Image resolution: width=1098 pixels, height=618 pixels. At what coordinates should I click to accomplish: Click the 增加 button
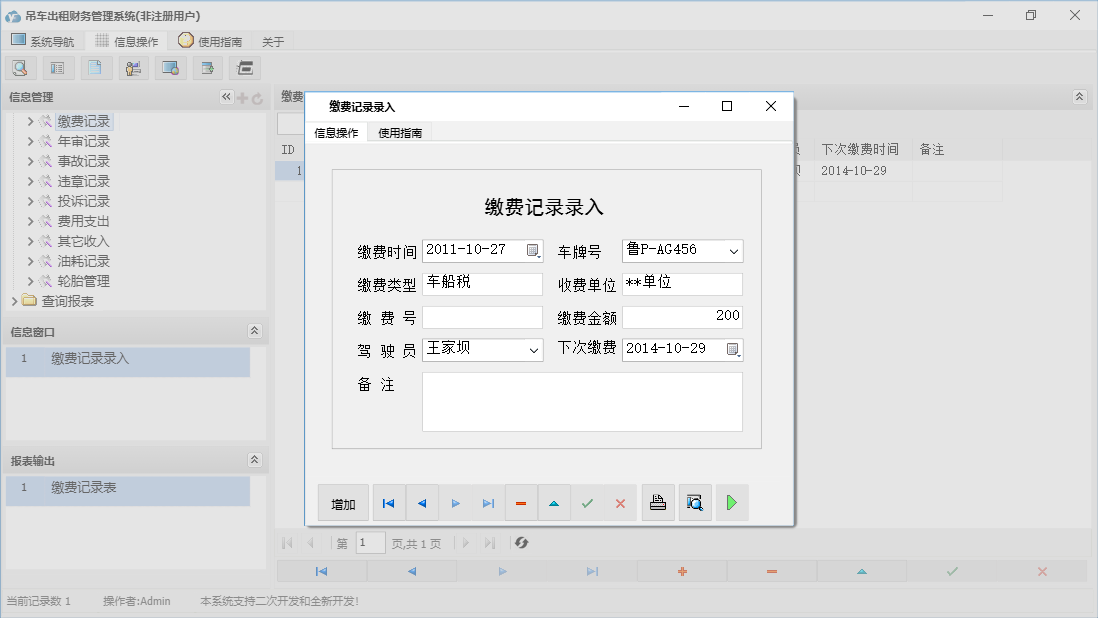343,503
